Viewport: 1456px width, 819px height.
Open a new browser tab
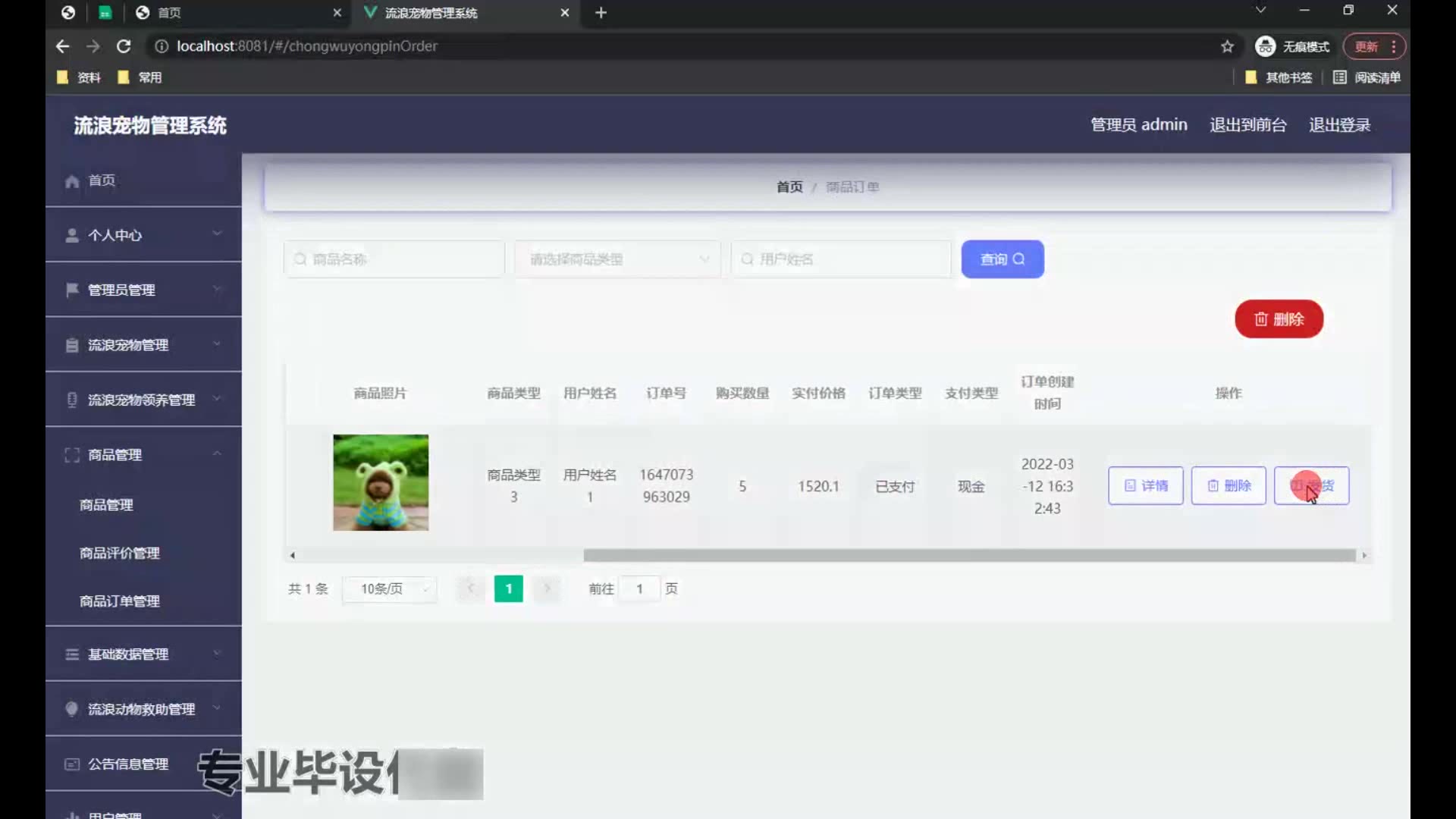(601, 13)
